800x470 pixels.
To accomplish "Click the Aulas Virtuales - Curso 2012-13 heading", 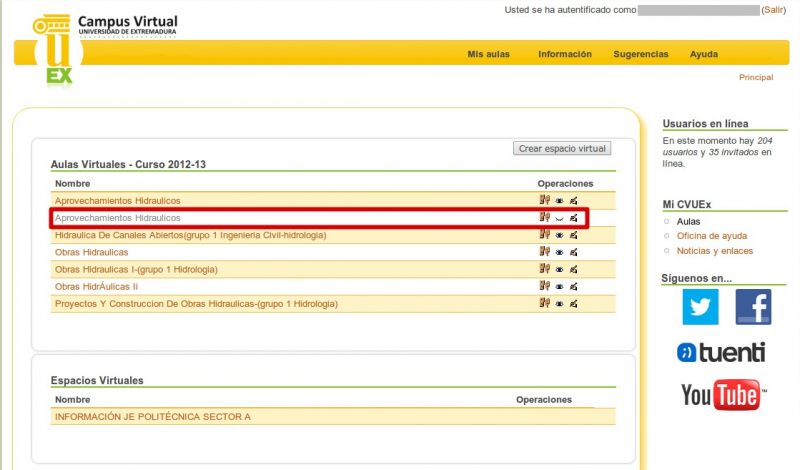I will (x=128, y=164).
